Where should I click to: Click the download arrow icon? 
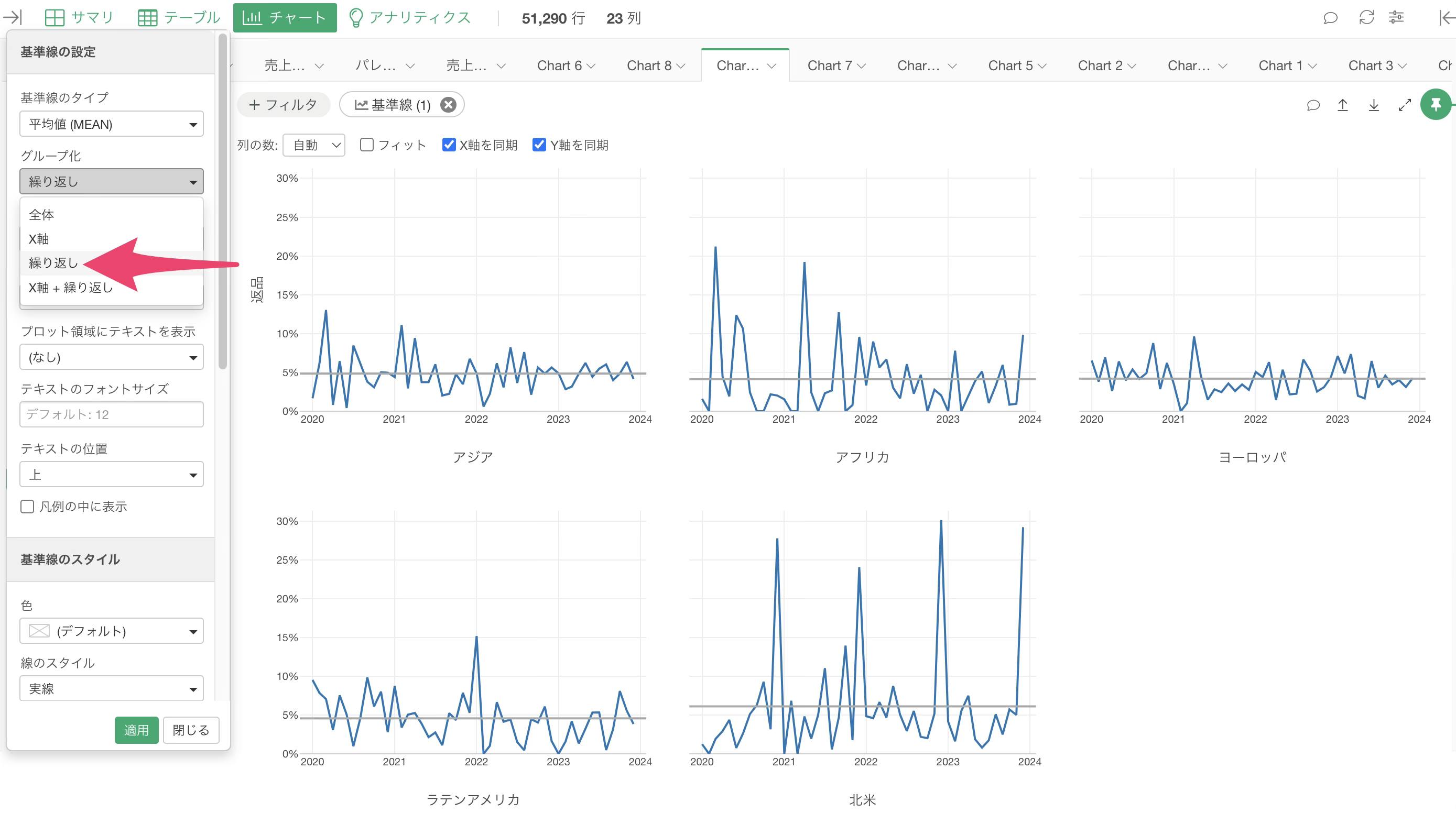pos(1374,105)
